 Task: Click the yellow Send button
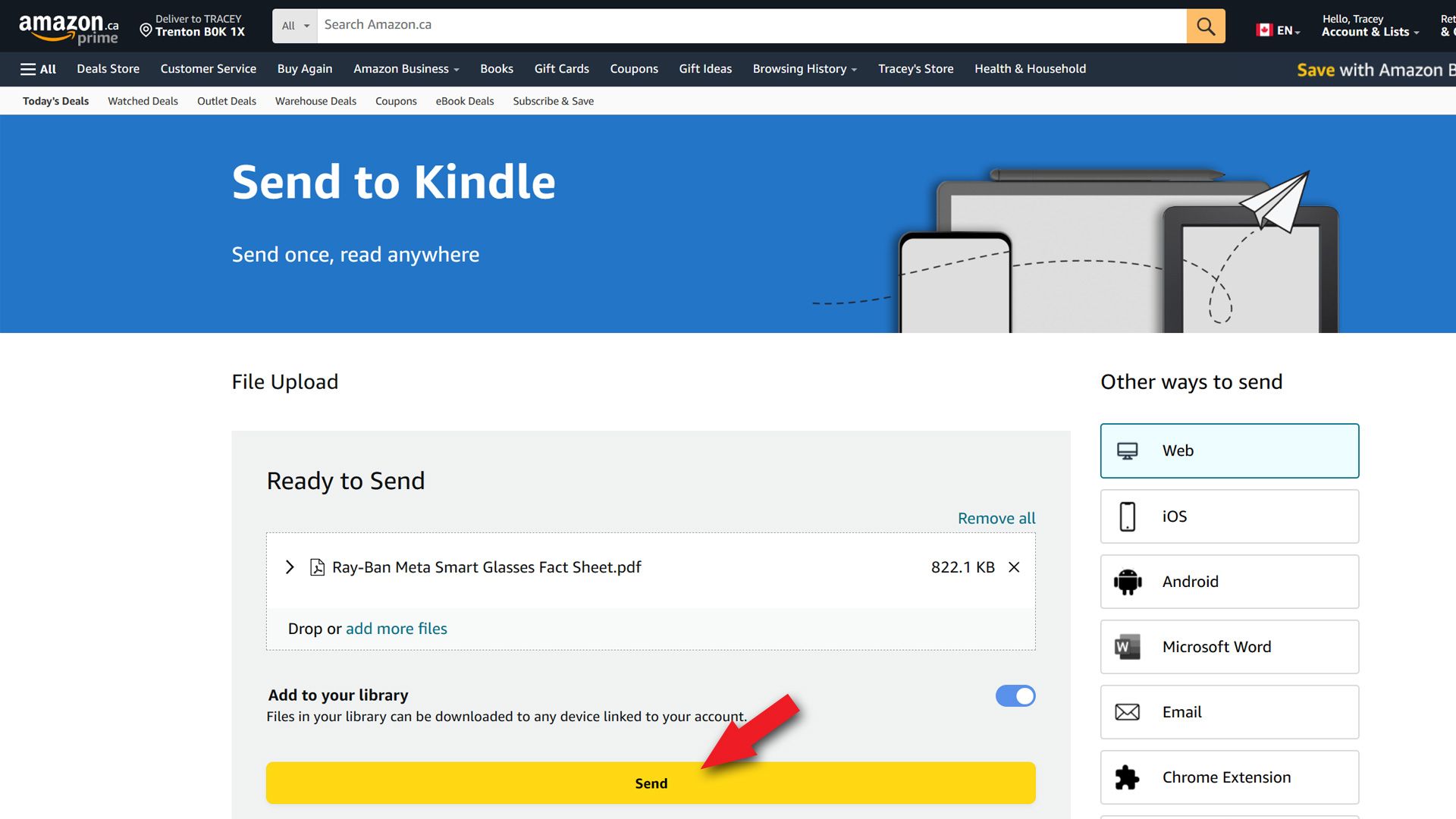(651, 783)
